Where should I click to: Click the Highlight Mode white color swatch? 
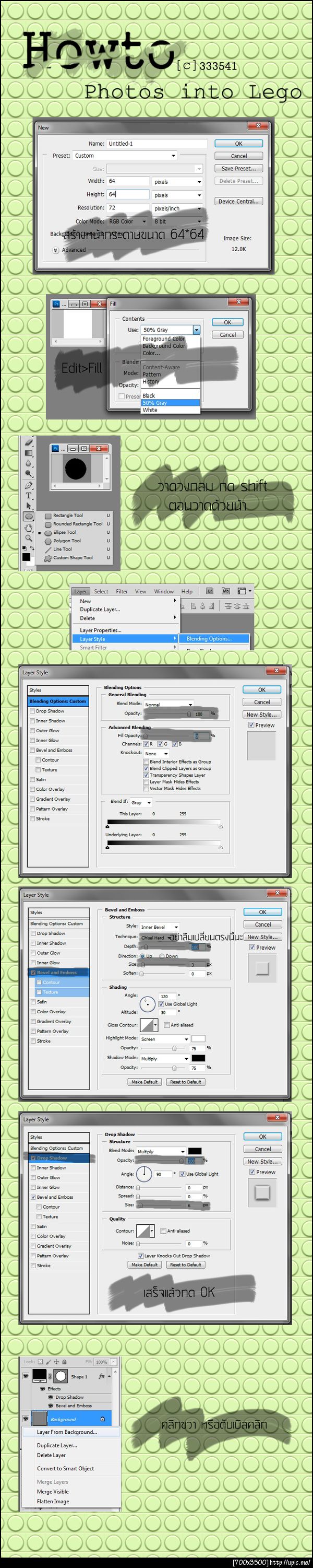(x=198, y=1038)
